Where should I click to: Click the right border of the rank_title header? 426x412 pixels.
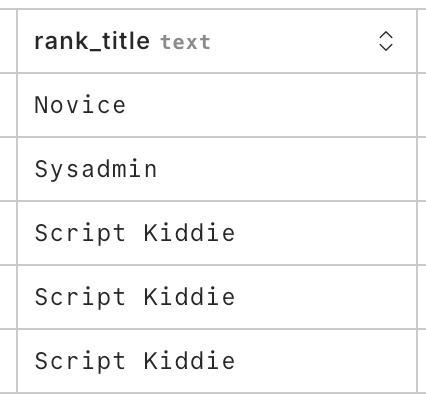pyautogui.click(x=417, y=41)
